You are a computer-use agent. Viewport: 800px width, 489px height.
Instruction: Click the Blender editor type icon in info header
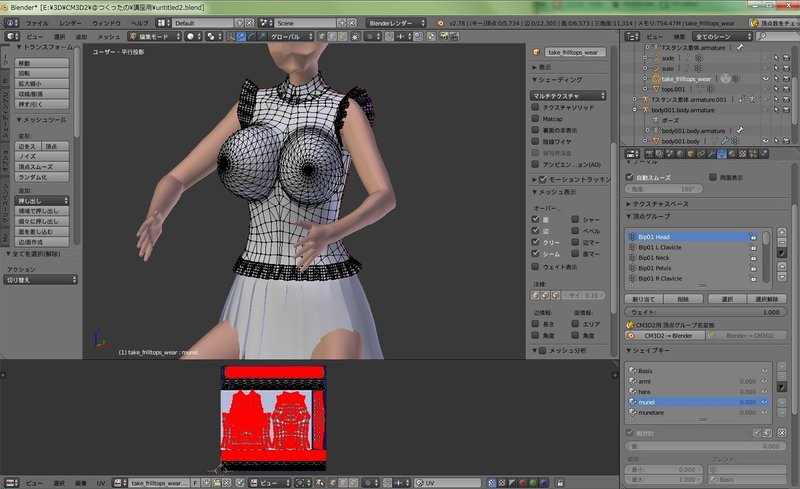click(9, 21)
